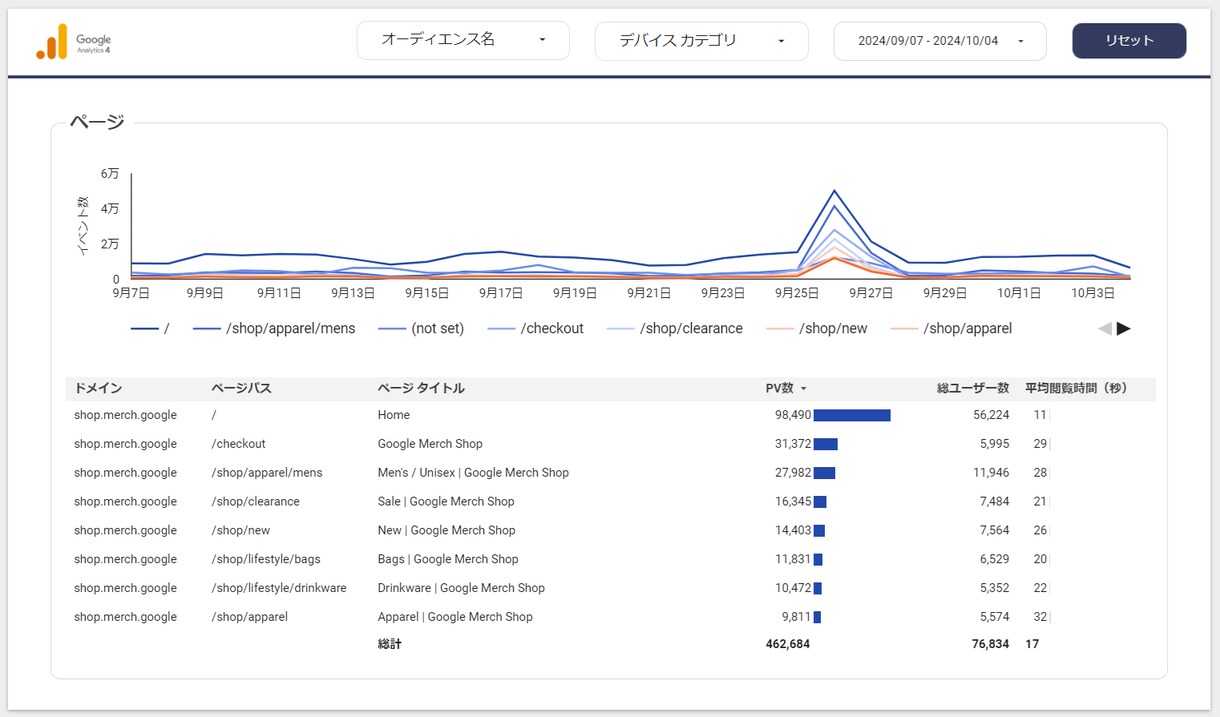Toggle the /shop/new legend entry
Viewport: 1220px width, 717px height.
pos(816,328)
